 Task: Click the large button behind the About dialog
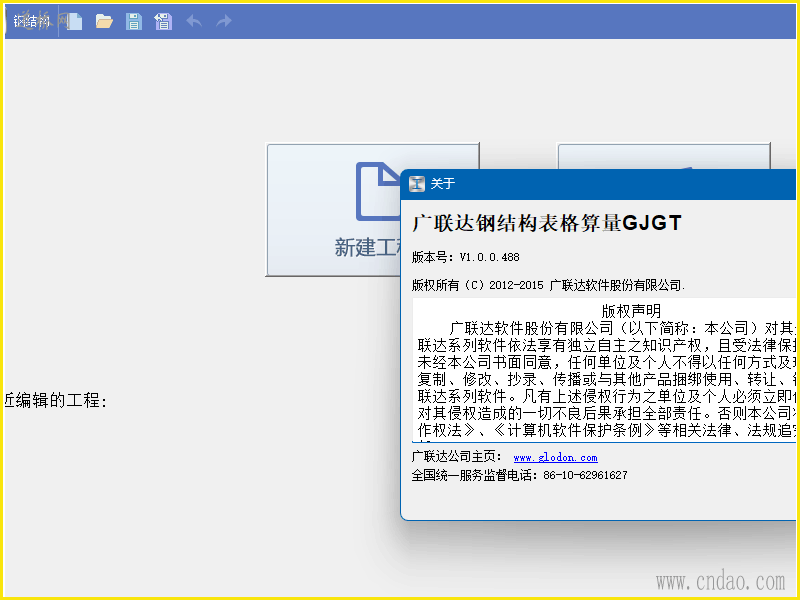[x=663, y=156]
